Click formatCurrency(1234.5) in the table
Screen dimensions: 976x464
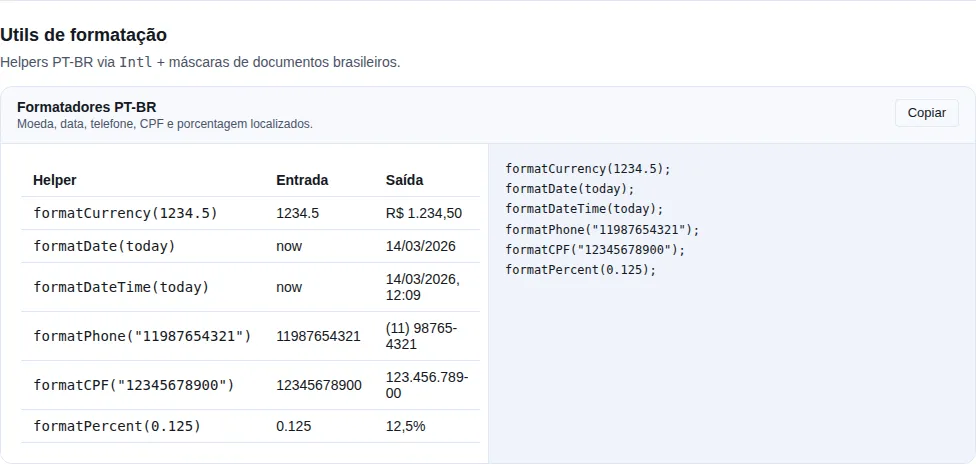click(126, 214)
